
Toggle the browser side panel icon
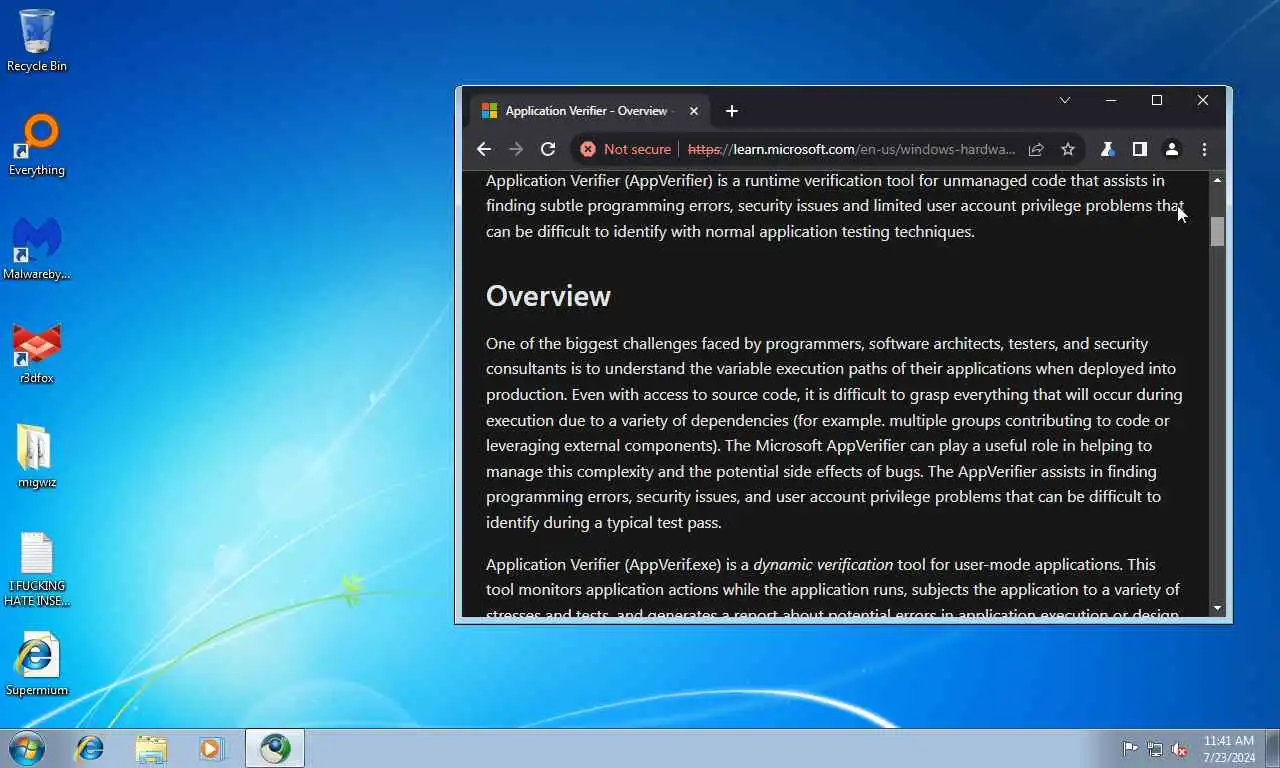point(1139,149)
